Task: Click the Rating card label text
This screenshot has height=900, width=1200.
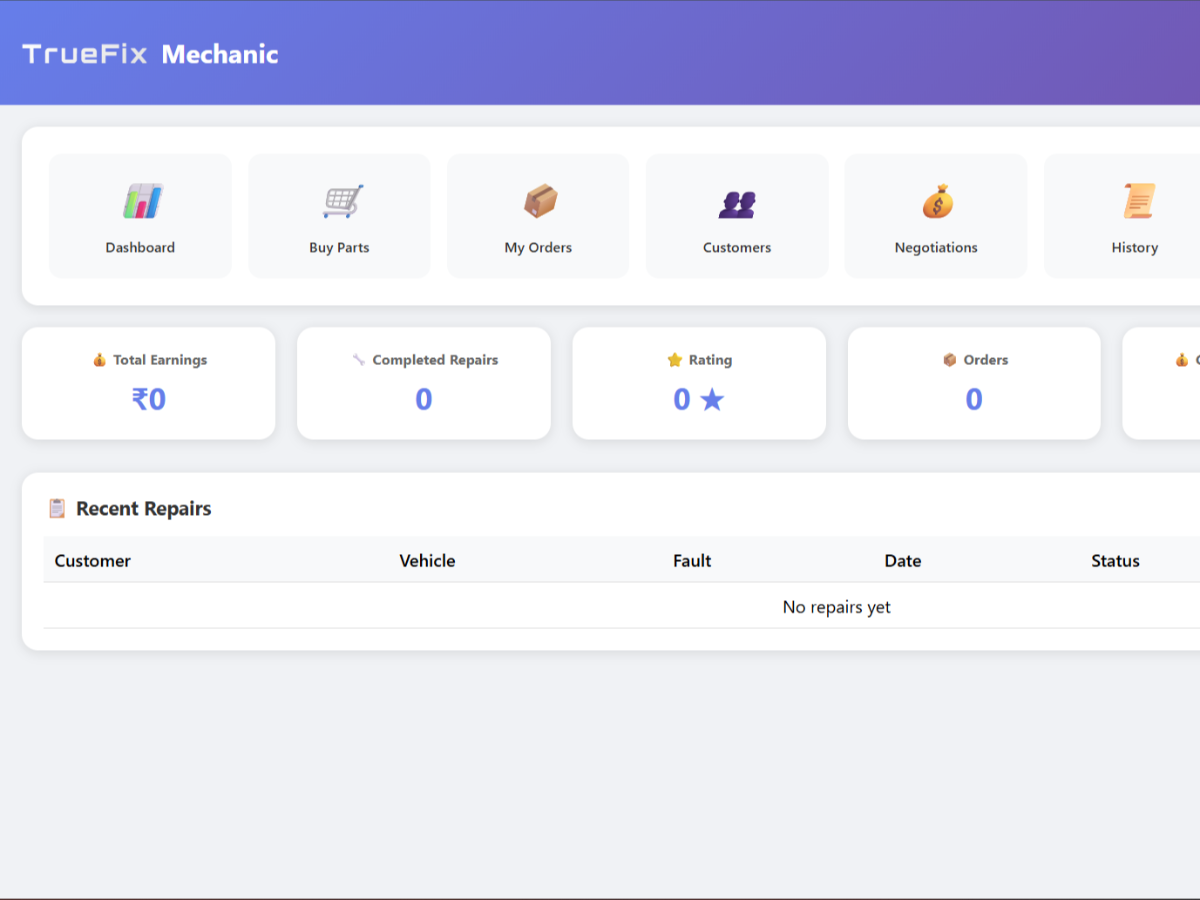Action: click(710, 360)
